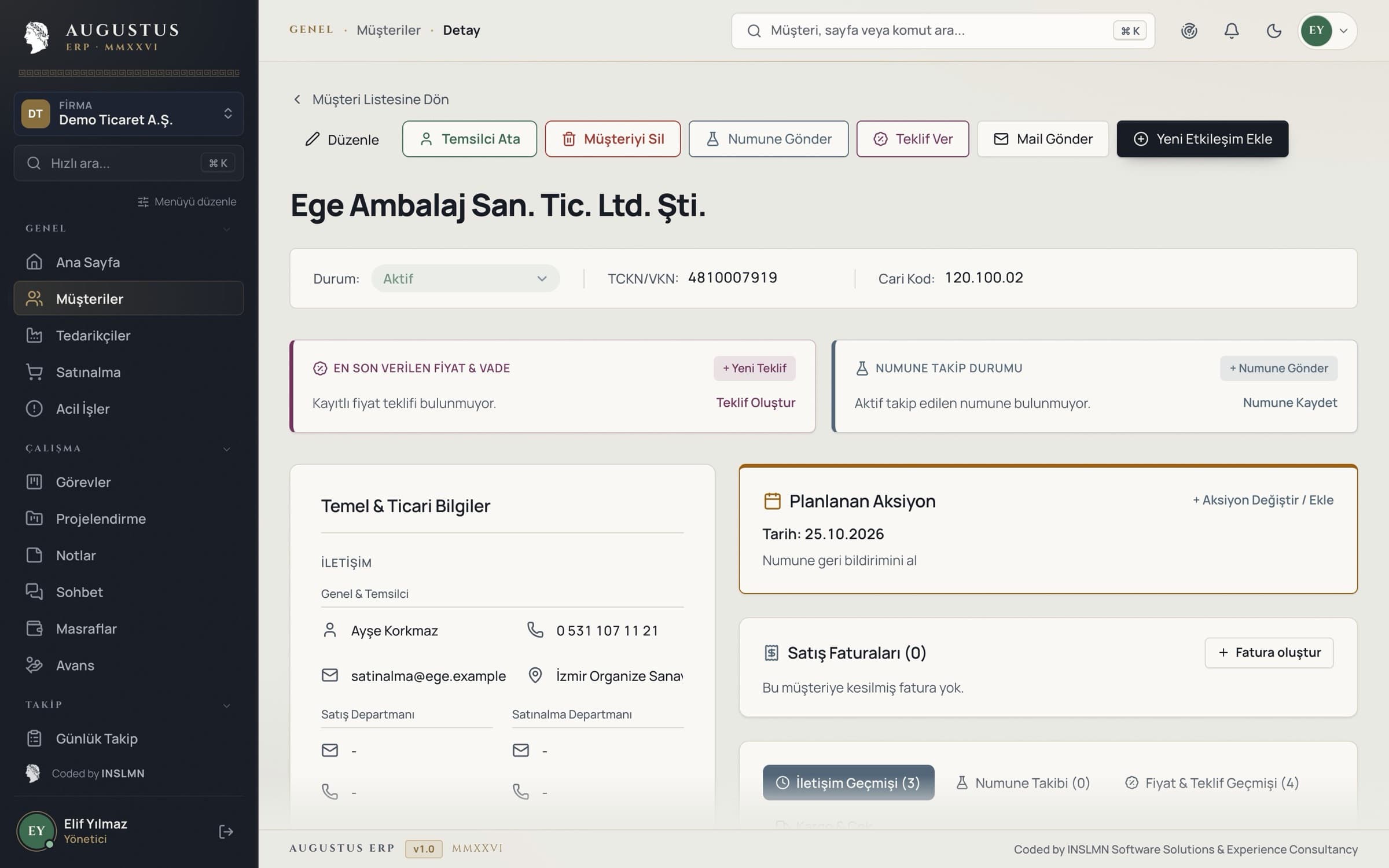Click the Avans icon in the sidebar

click(34, 665)
